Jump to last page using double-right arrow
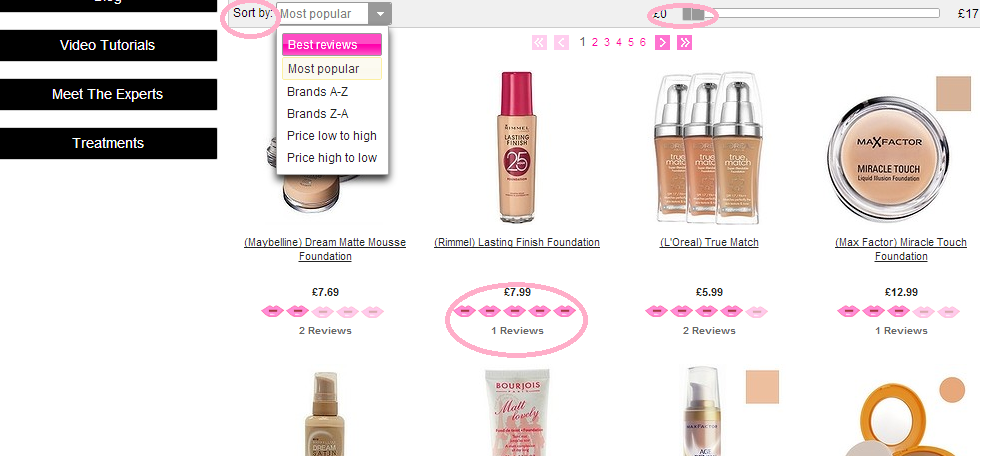This screenshot has width=981, height=456. (x=684, y=43)
